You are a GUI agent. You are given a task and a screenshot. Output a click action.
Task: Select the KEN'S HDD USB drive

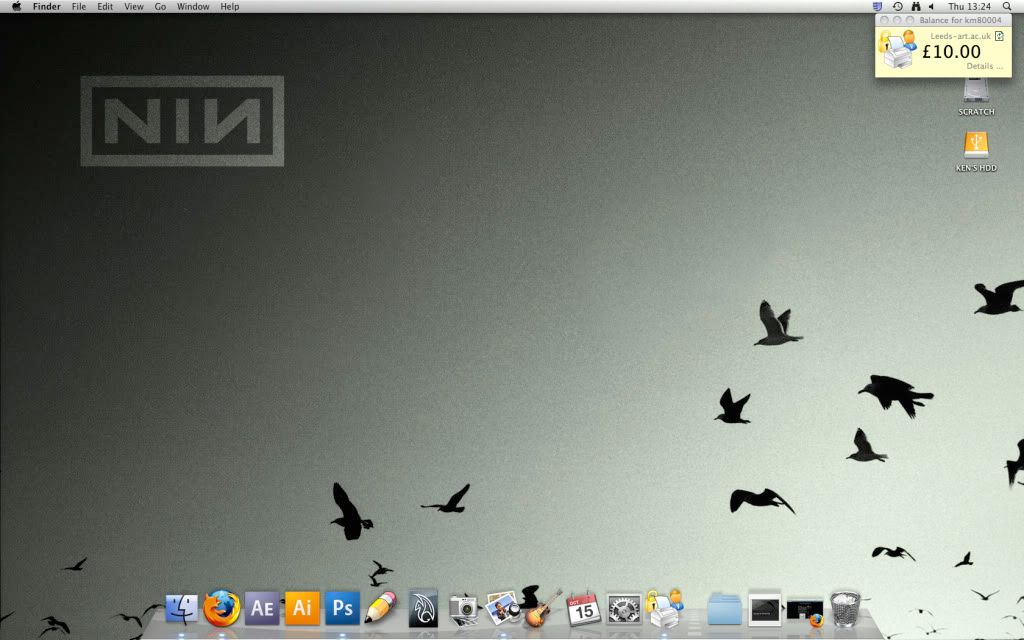976,152
